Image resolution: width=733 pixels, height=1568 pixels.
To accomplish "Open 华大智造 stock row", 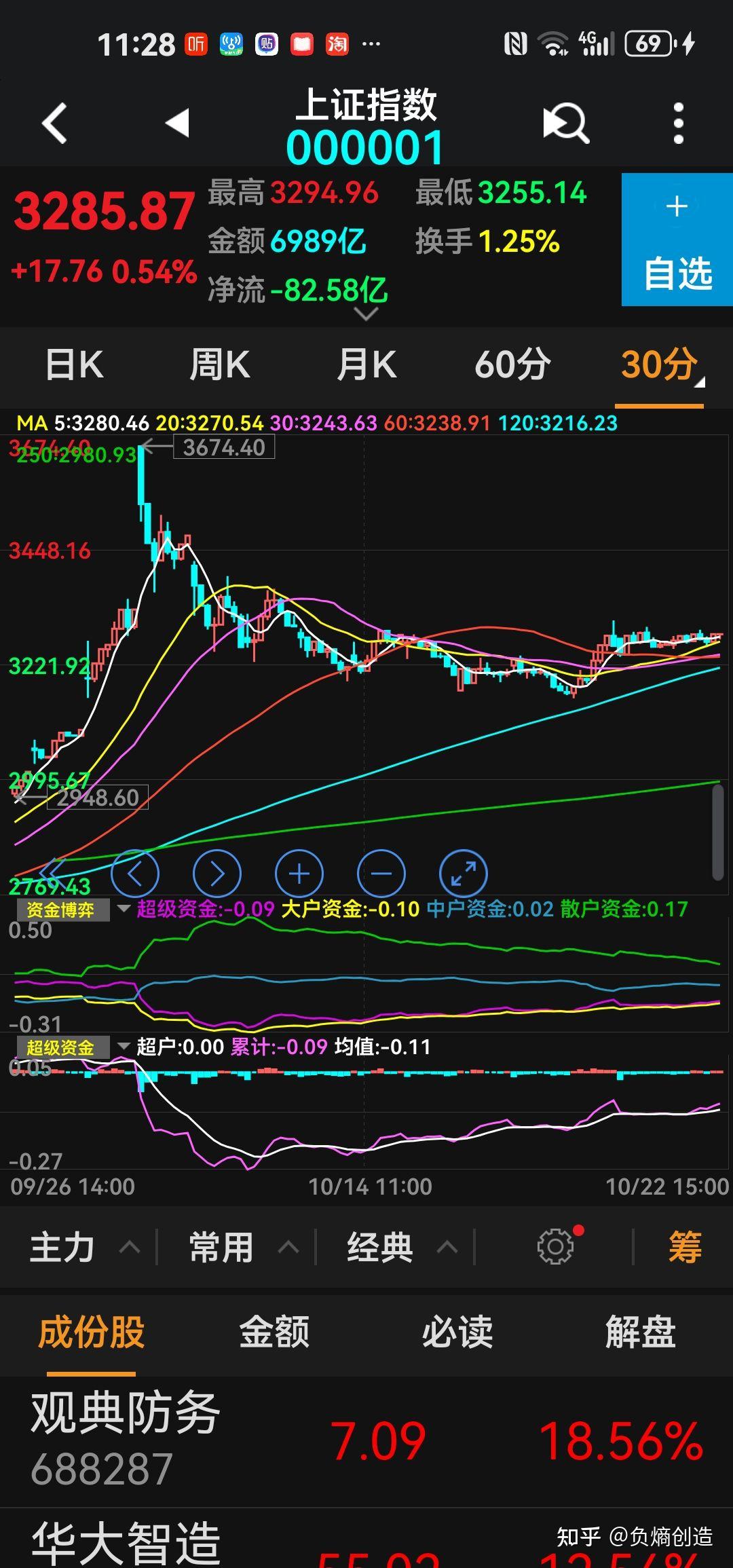I will pyautogui.click(x=366, y=1539).
